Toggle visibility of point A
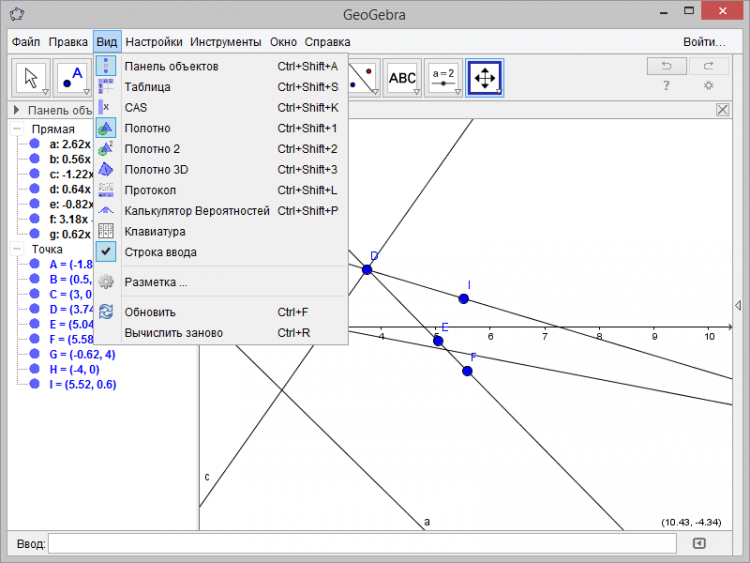The image size is (750, 563). click(x=34, y=264)
